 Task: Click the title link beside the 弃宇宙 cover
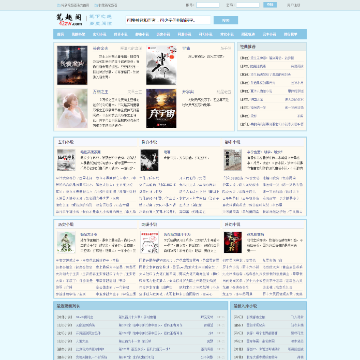(188, 92)
